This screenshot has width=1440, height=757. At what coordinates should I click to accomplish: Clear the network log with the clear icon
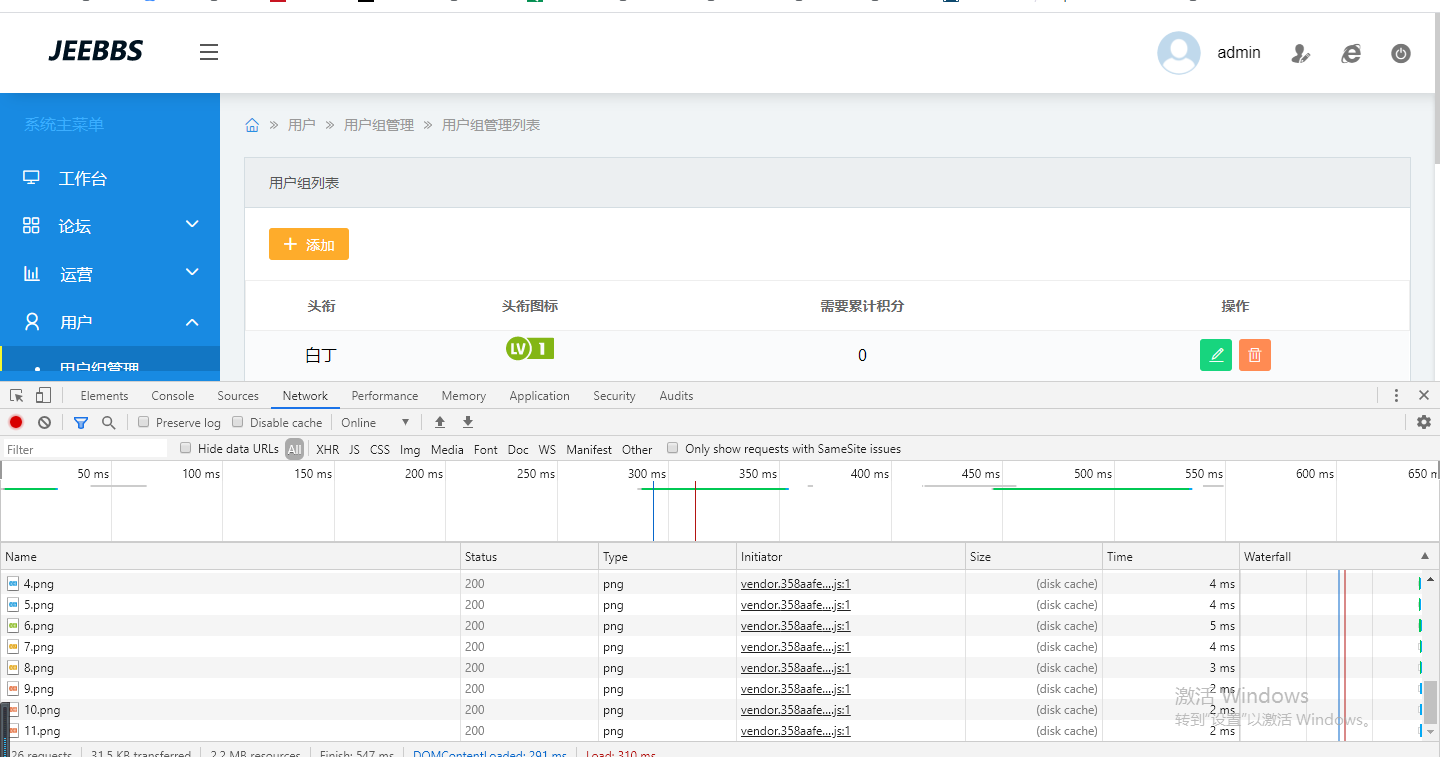coord(44,422)
